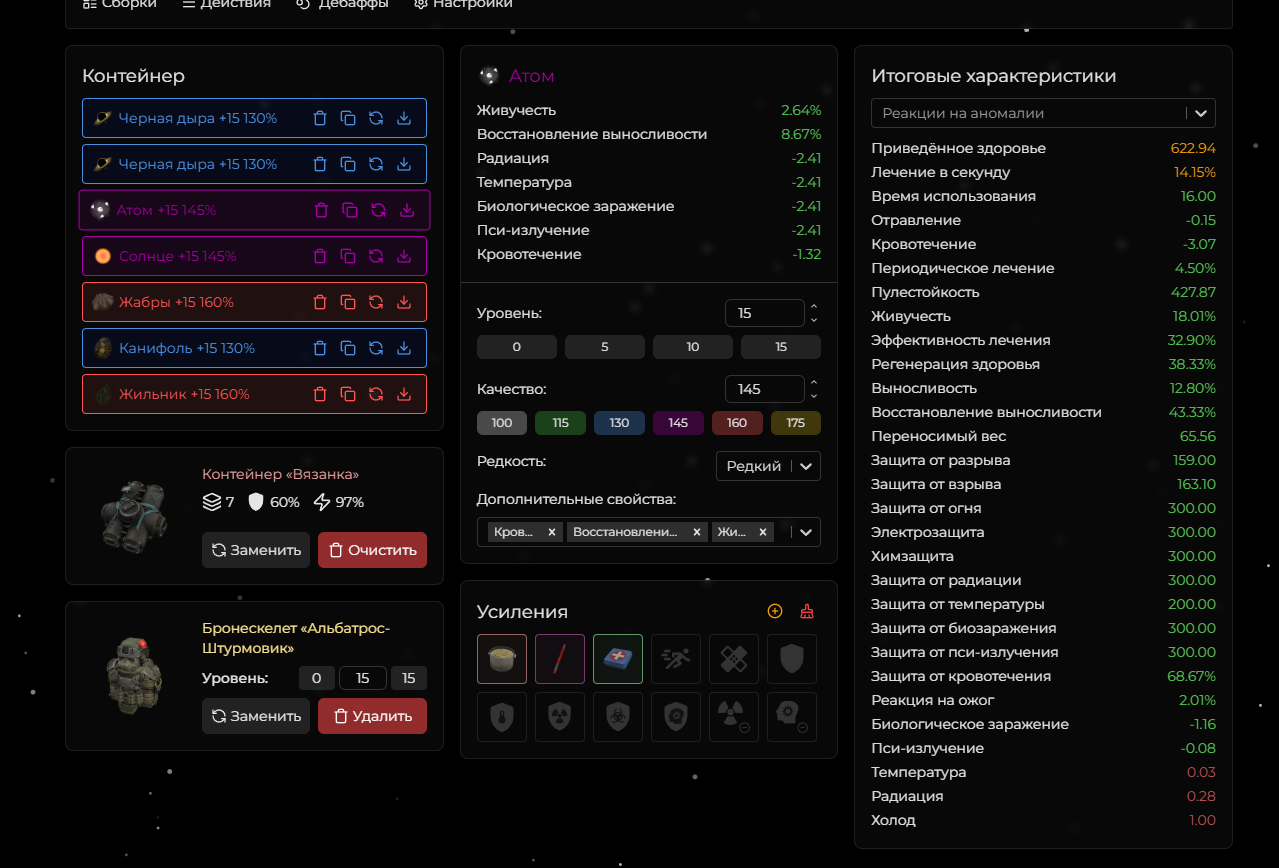The height and width of the screenshot is (868, 1279).
Task: Click Удалить button for the armor
Action: (x=372, y=716)
